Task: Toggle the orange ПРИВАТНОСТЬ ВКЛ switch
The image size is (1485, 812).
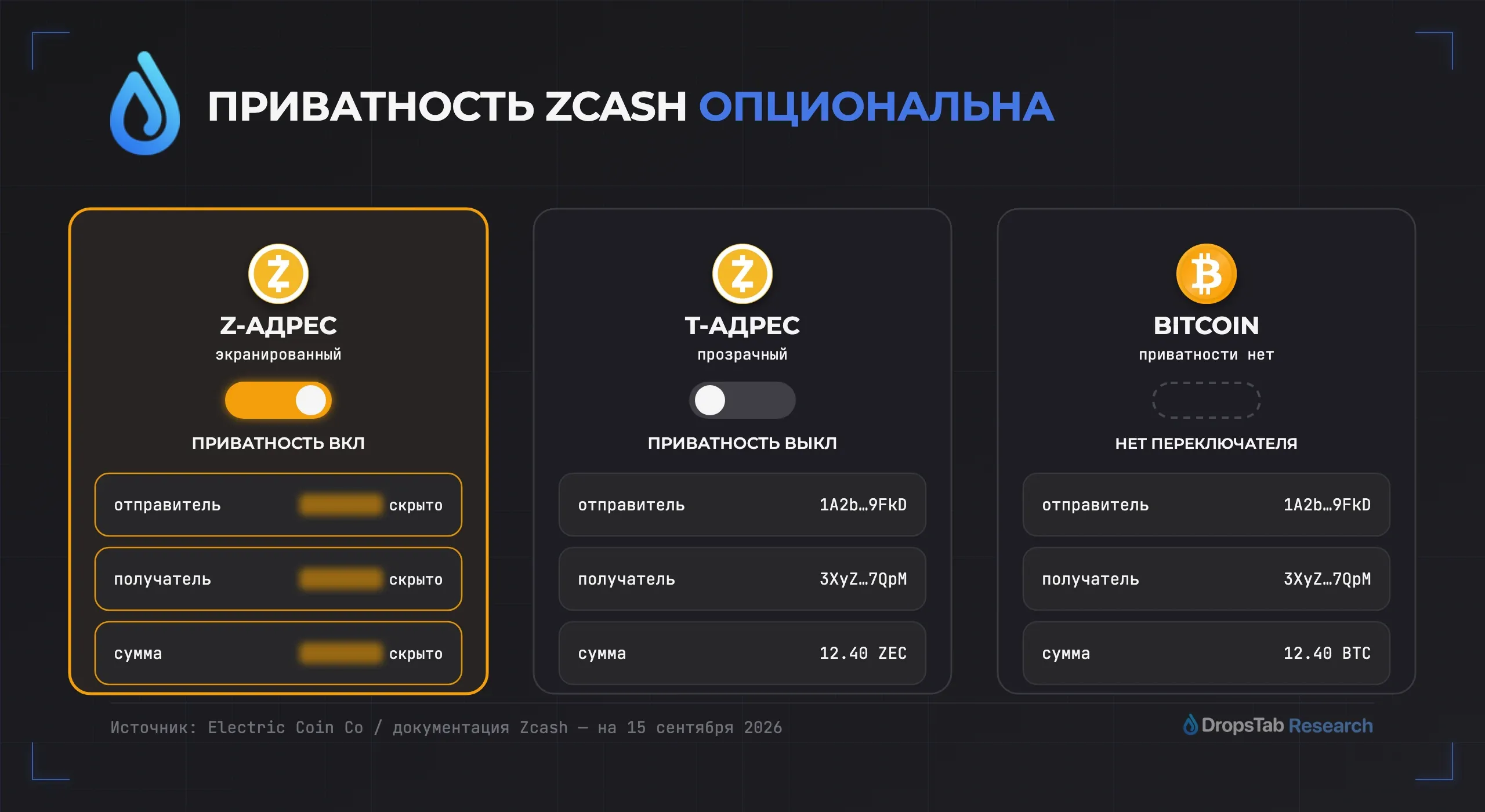Action: [x=278, y=400]
